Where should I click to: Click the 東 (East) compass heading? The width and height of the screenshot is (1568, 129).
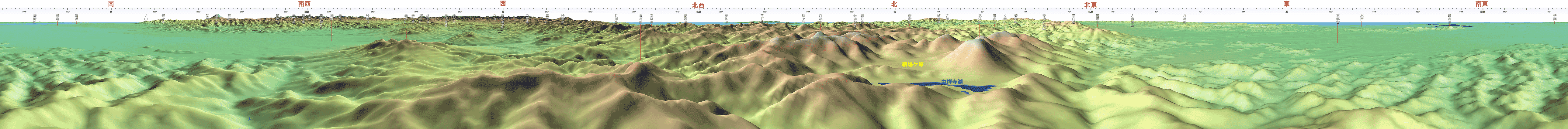pyautogui.click(x=1286, y=4)
